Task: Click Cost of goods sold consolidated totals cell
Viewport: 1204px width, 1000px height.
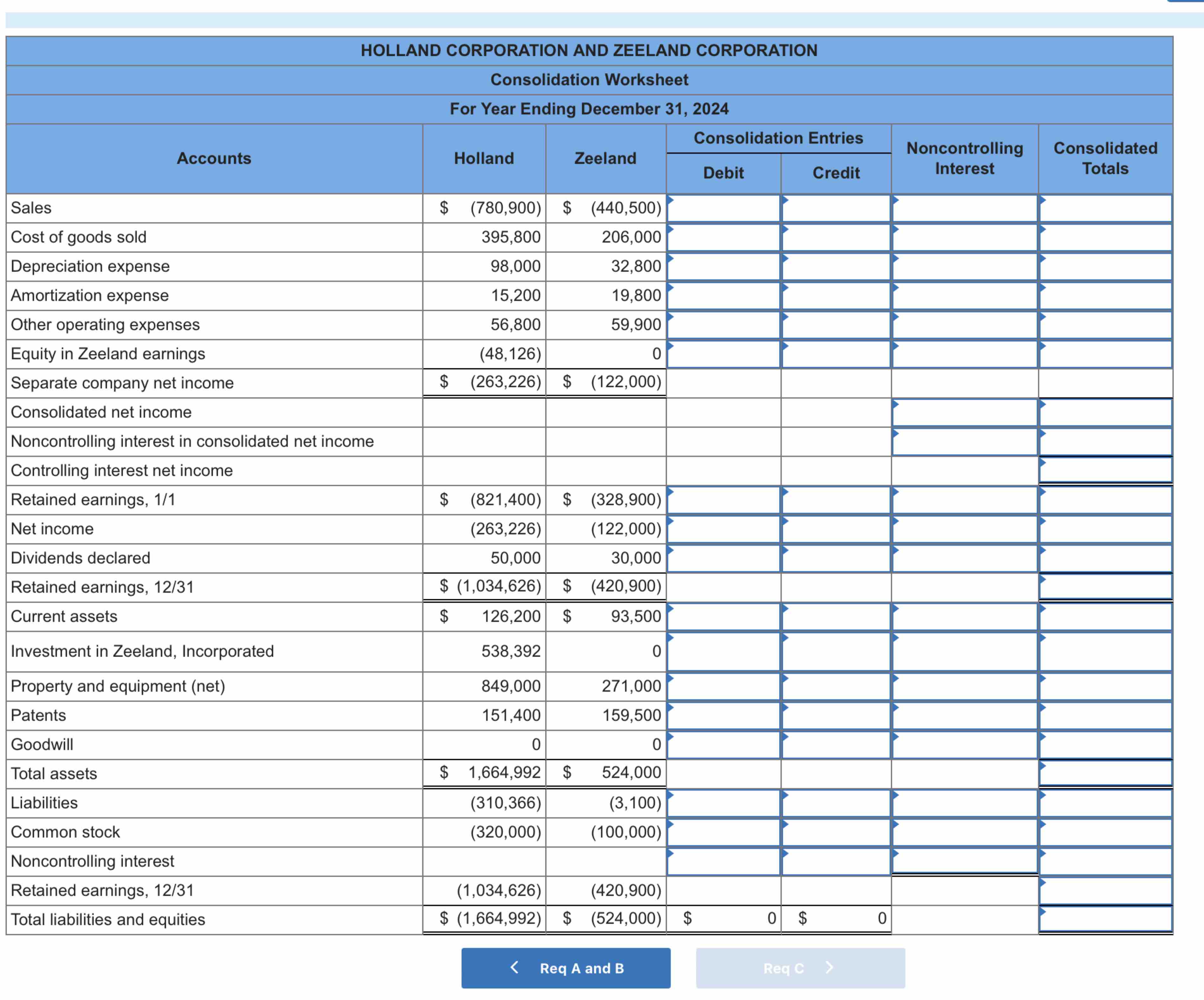Action: [x=1105, y=237]
